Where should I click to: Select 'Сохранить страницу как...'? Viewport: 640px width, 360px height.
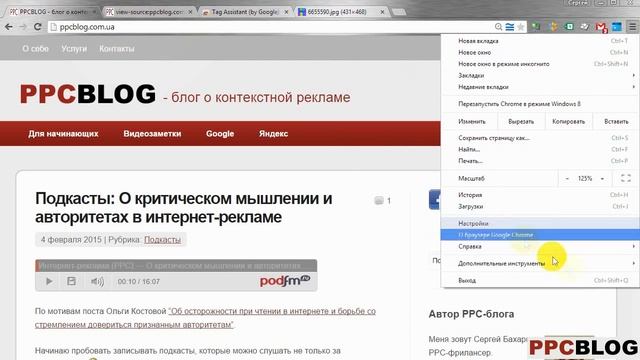540,138
